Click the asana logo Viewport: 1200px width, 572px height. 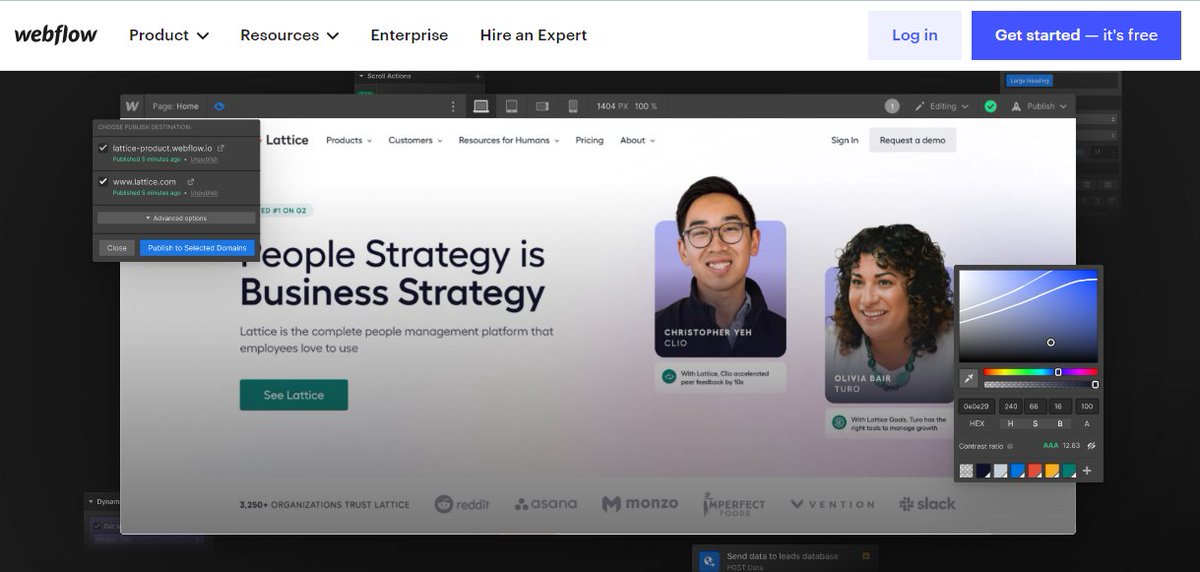[546, 504]
